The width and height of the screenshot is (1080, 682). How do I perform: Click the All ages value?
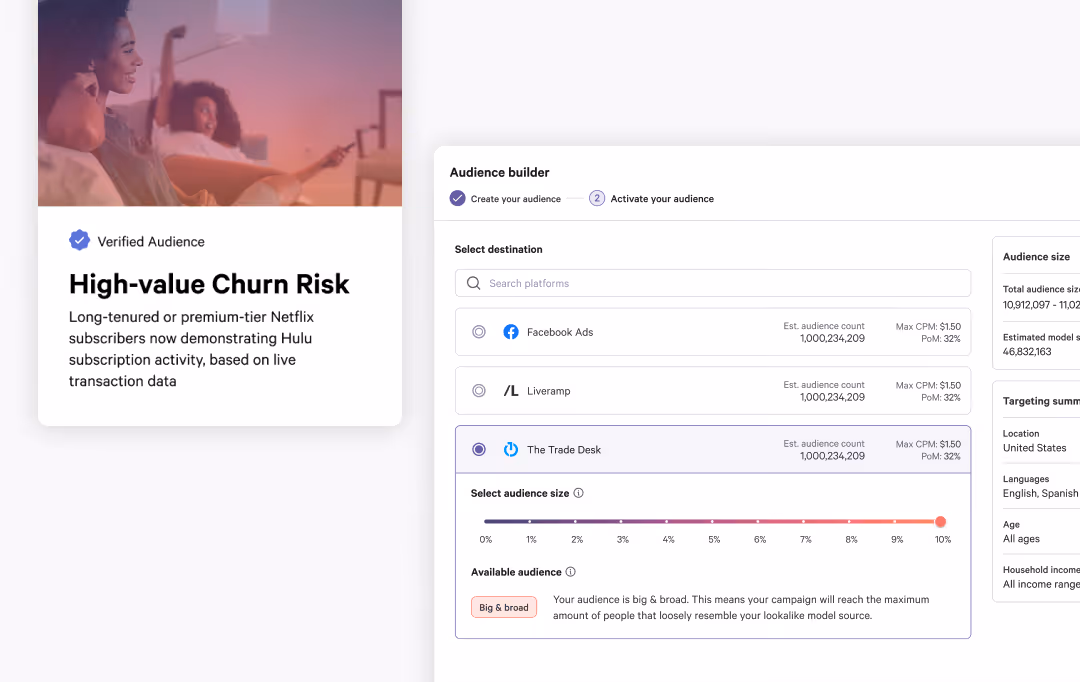coord(1021,539)
